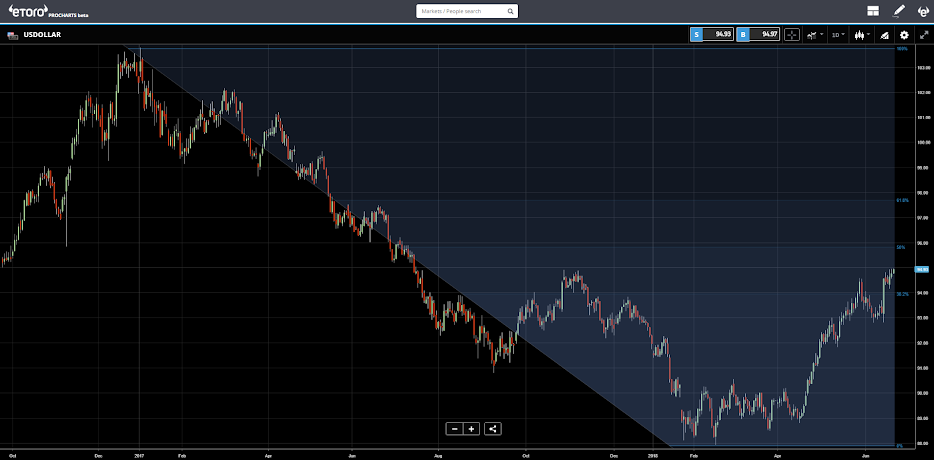This screenshot has width=934, height=460.
Task: Click the eToro ProCharts logo
Action: (48, 11)
